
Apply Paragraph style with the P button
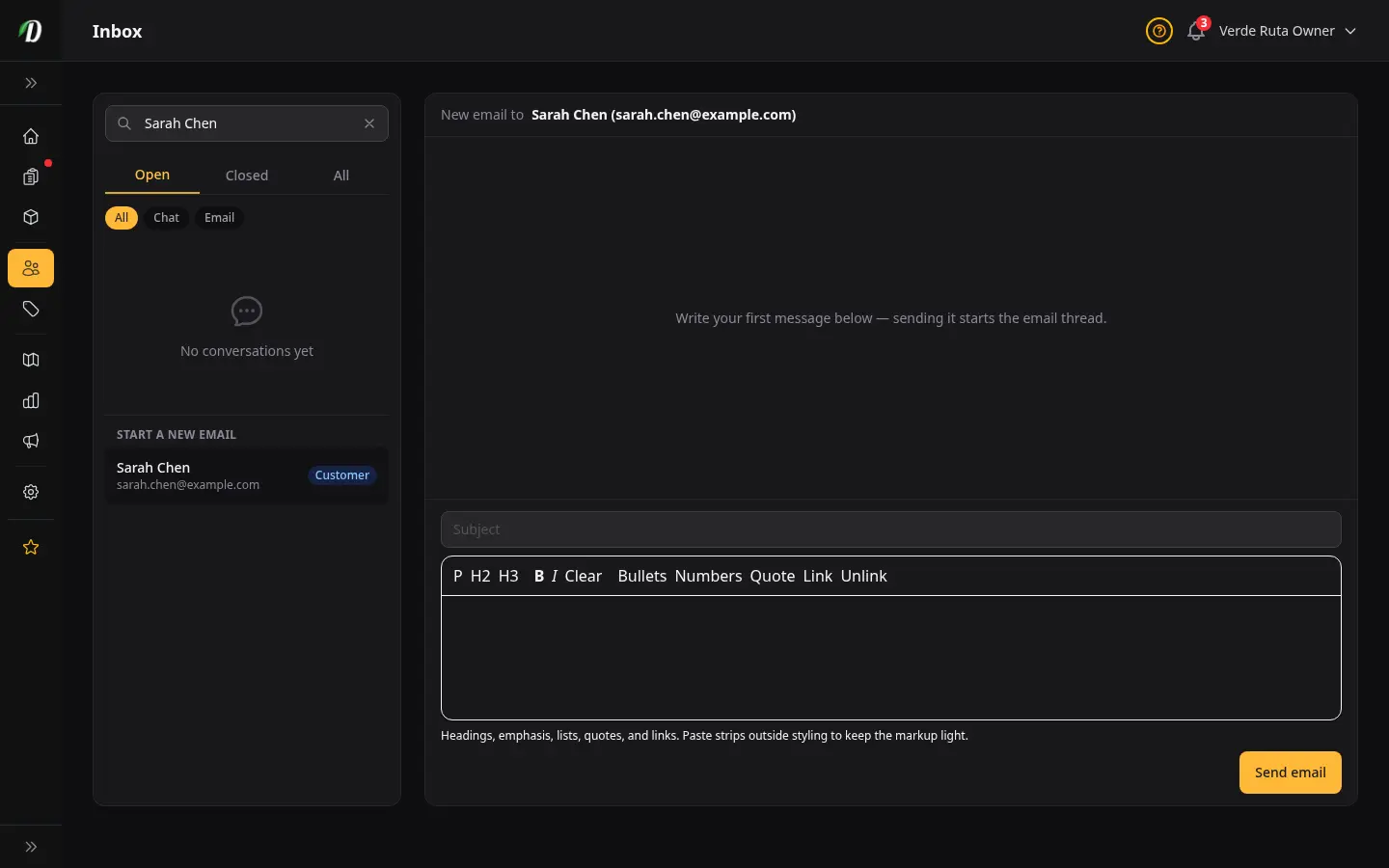[x=458, y=576]
